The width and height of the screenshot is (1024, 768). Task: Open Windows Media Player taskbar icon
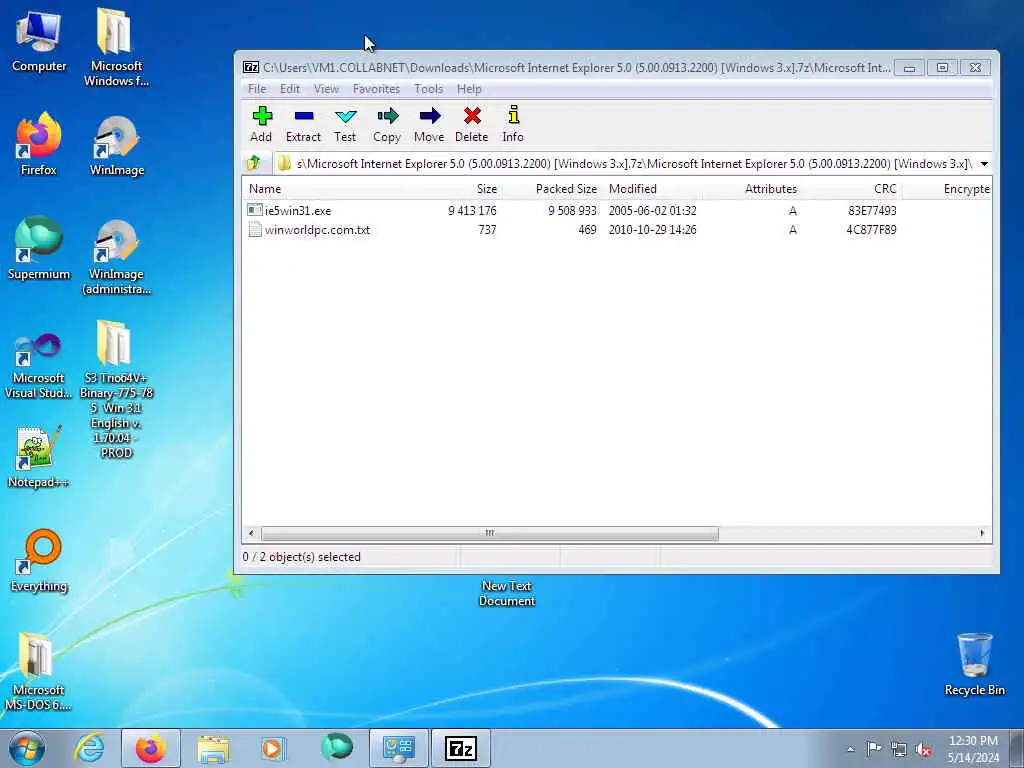tap(273, 748)
